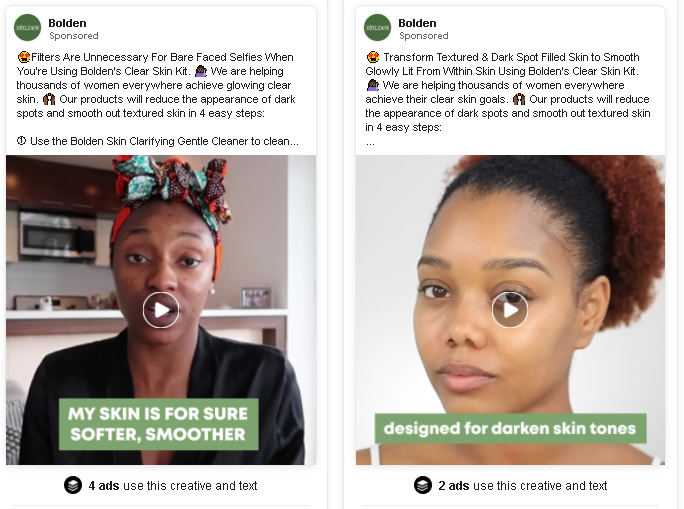Play the left Bolden video ad
This screenshot has width=684, height=509.
click(161, 310)
